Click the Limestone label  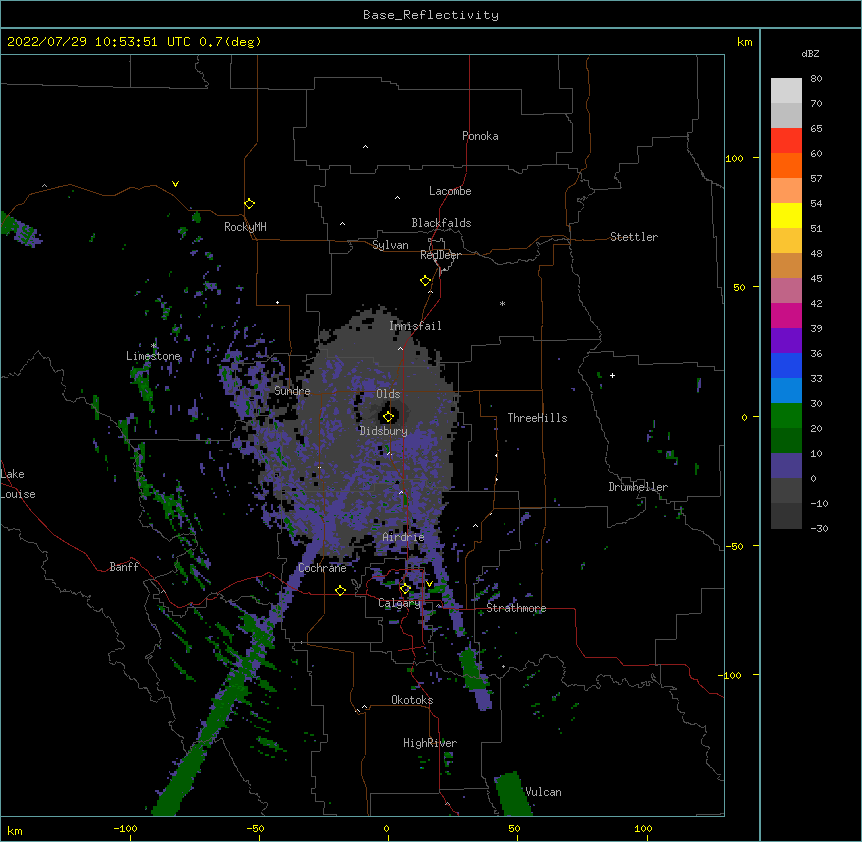tap(153, 356)
